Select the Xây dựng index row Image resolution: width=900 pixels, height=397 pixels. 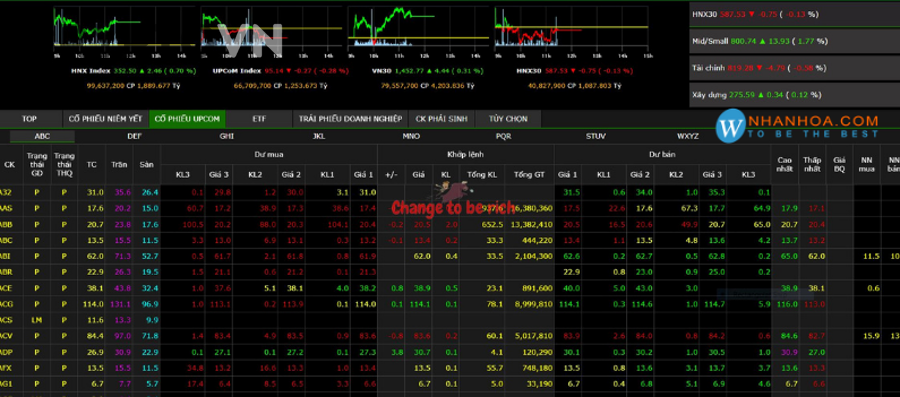794,95
